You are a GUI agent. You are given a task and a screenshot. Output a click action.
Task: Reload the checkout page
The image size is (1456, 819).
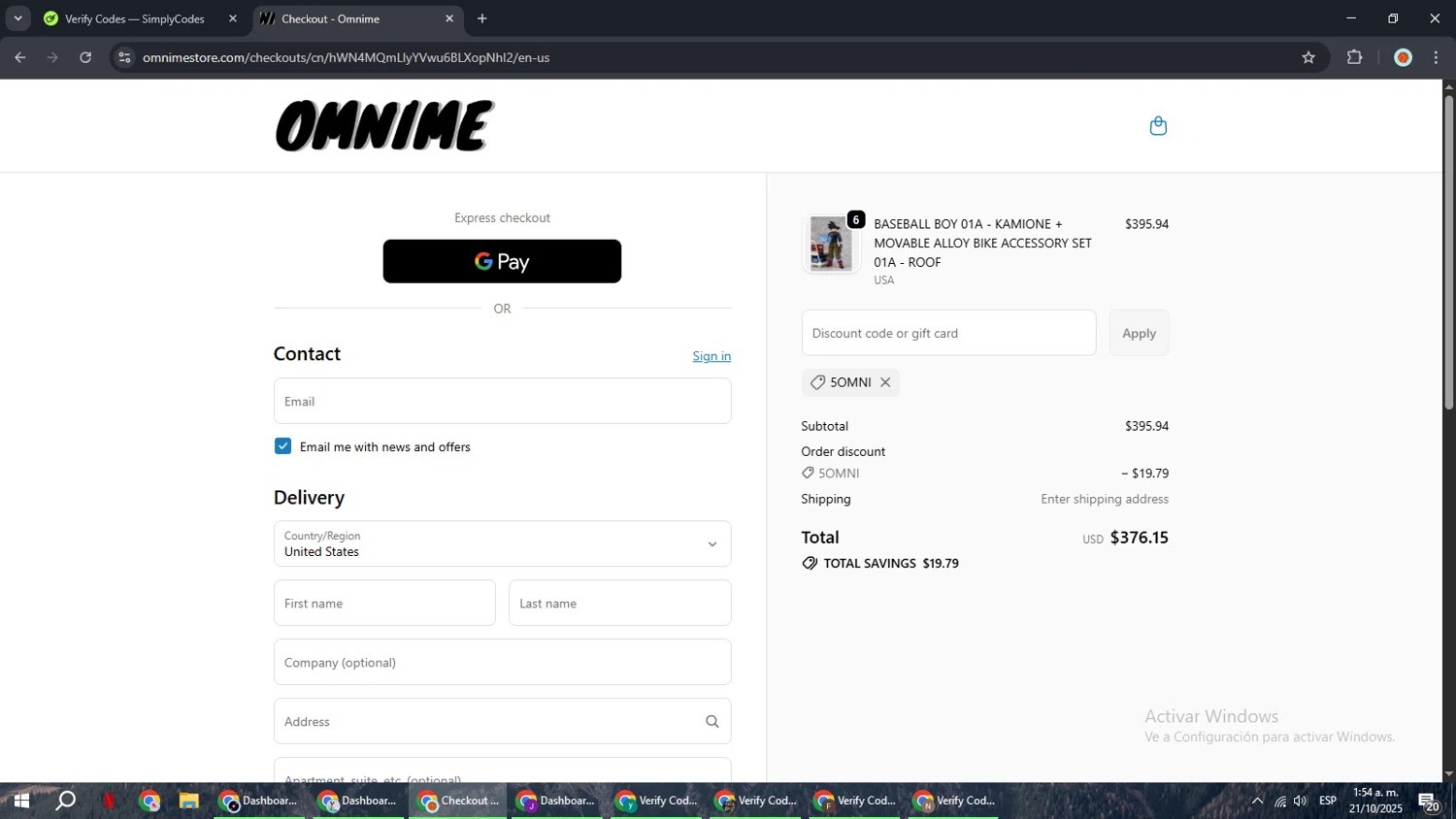tap(85, 57)
